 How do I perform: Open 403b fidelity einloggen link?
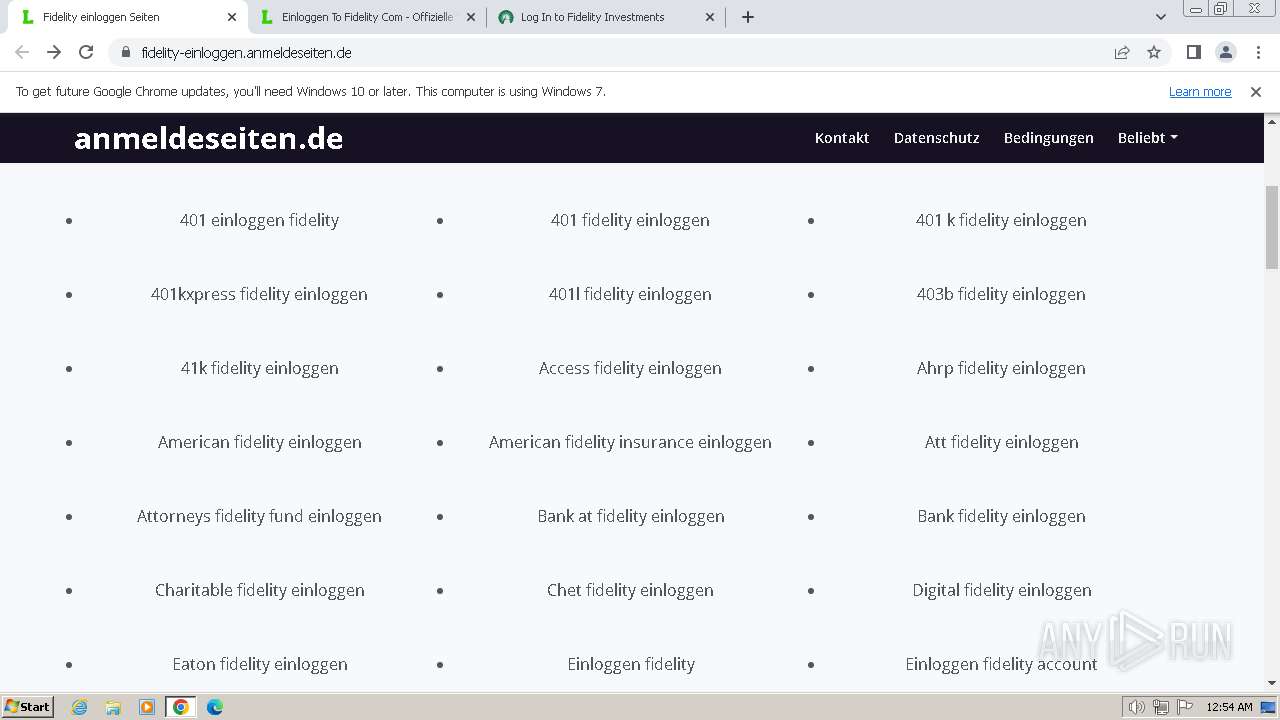1001,294
